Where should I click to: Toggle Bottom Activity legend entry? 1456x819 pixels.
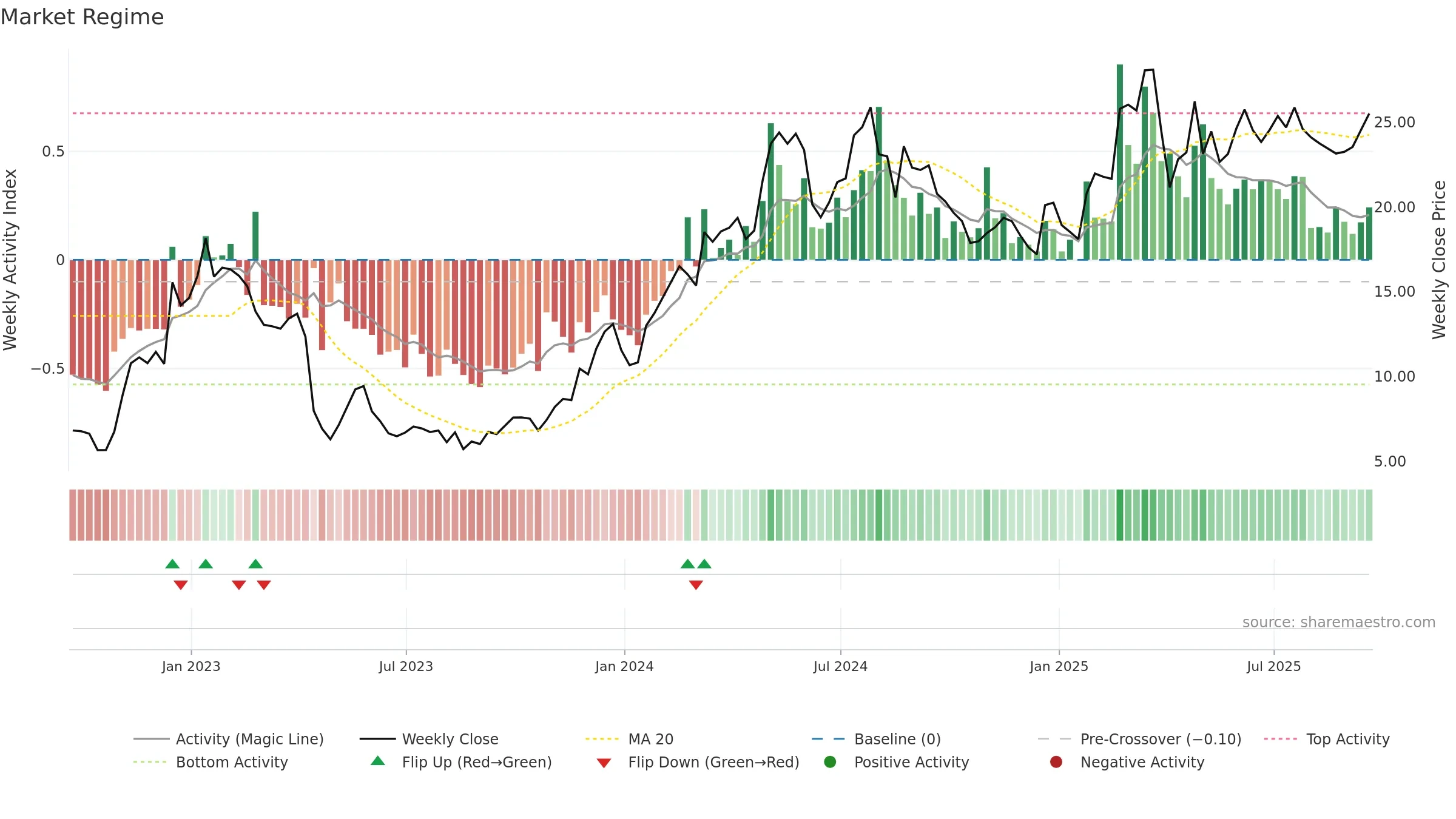point(211,762)
